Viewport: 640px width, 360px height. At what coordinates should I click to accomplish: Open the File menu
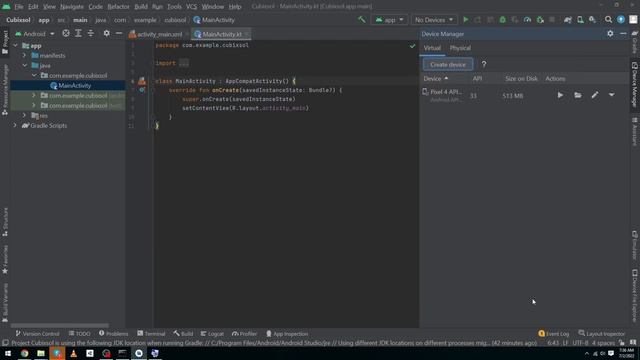(x=19, y=7)
